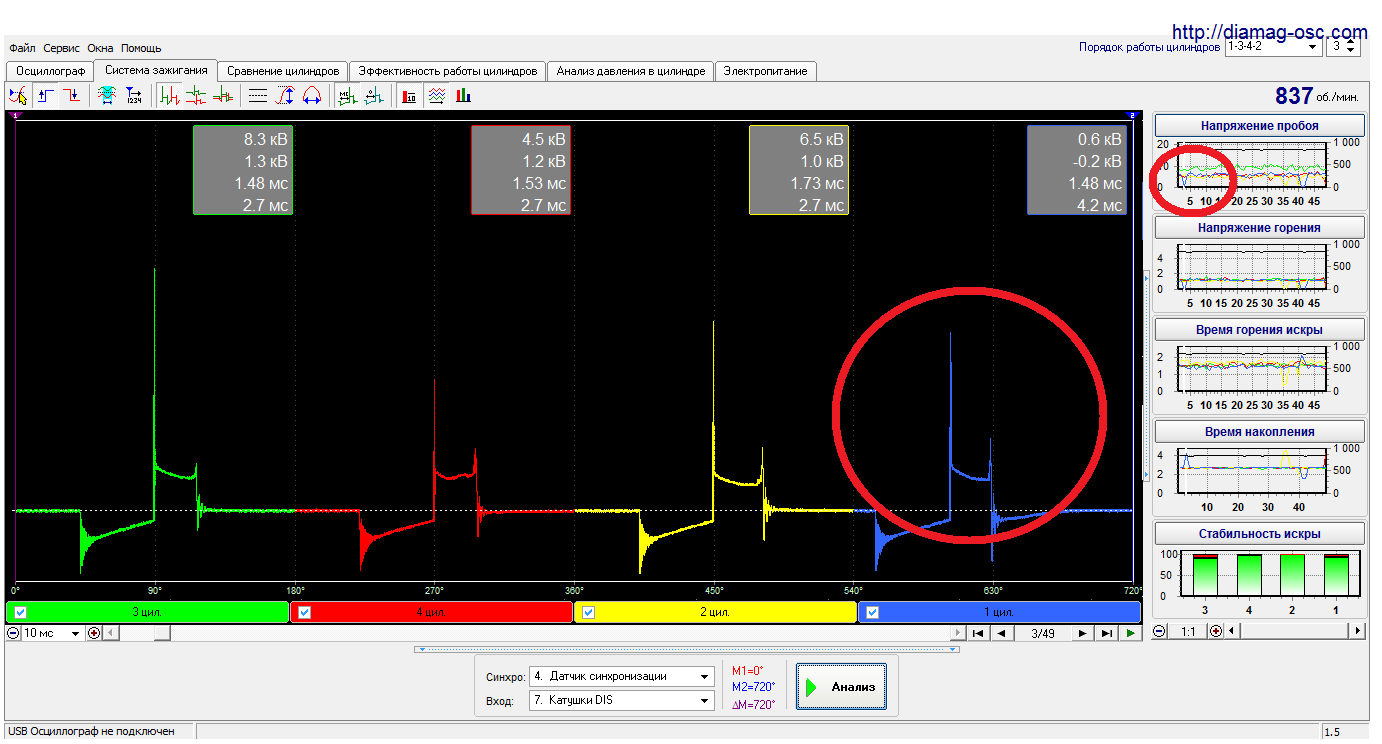Click the cyan waveform width filter icon
The image size is (1382, 744).
(107, 96)
